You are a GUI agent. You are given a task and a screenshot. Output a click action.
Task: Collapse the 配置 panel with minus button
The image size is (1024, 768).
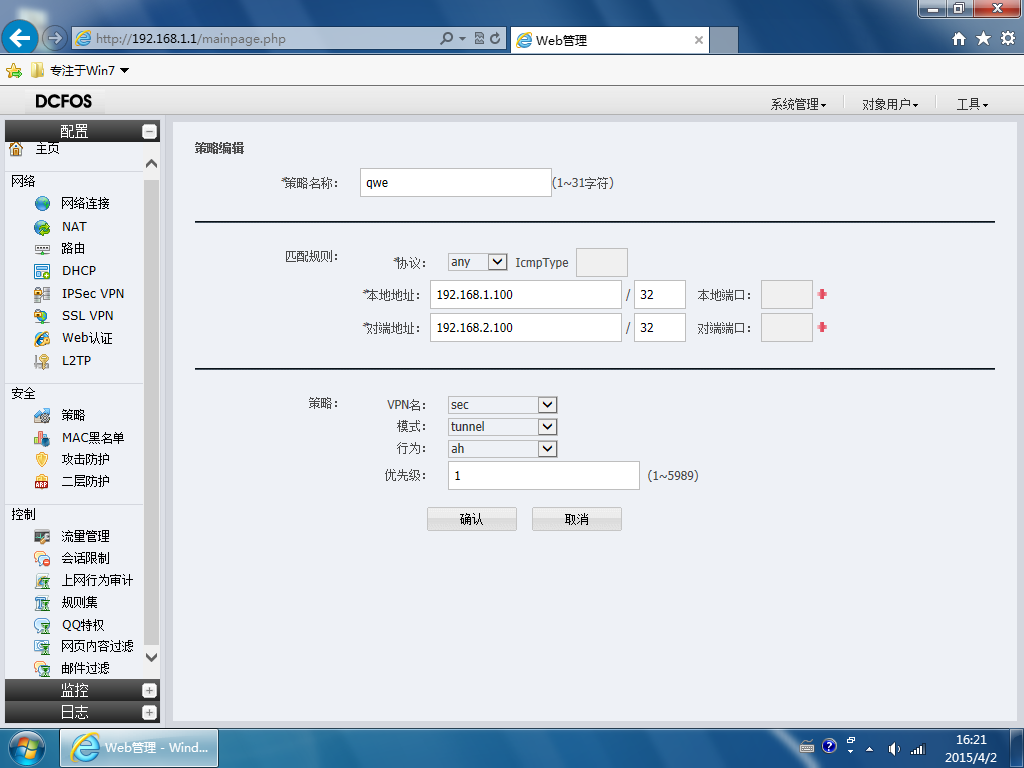150,131
